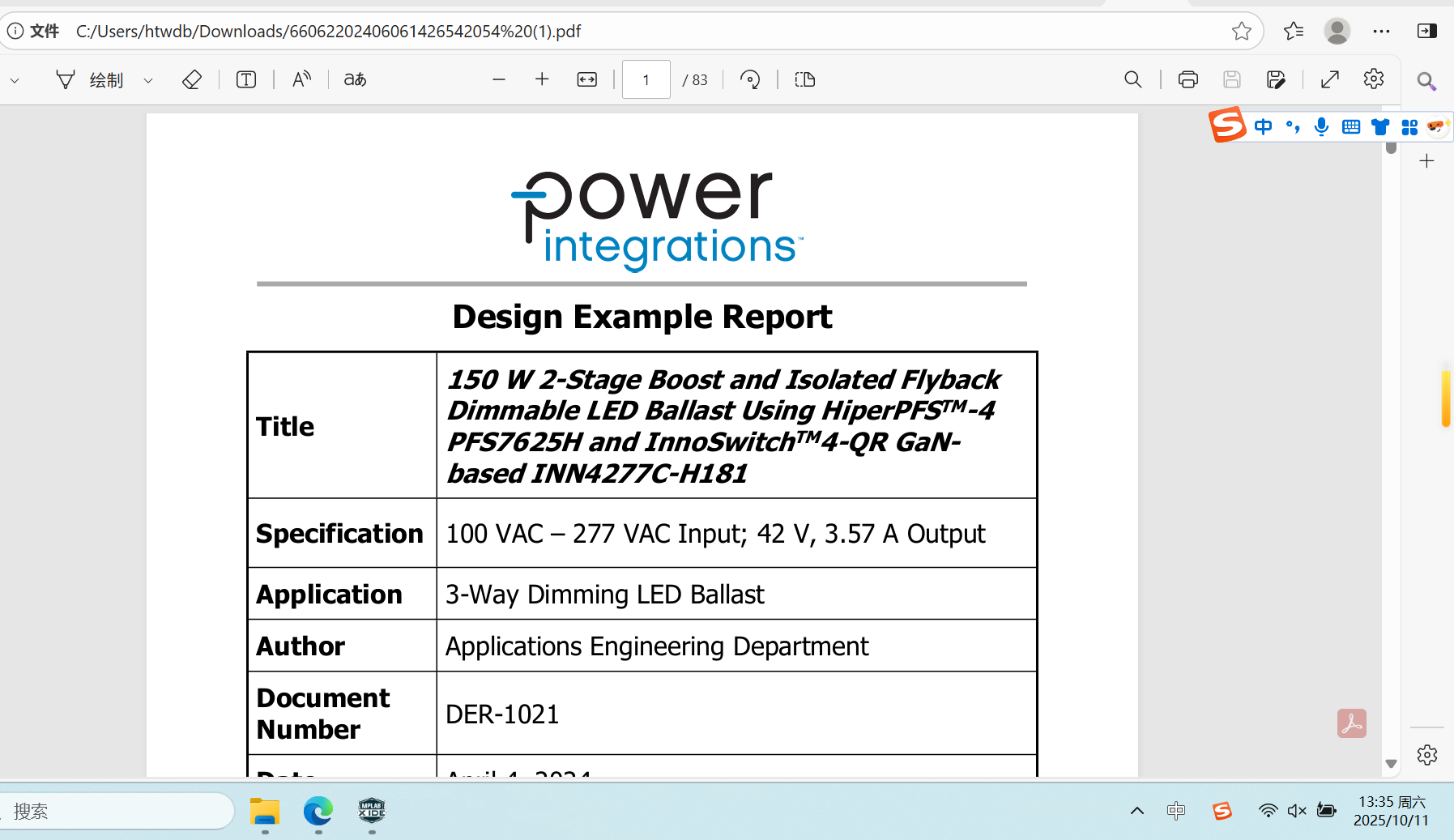Toggle the page view layout icon
This screenshot has height=840, width=1454.
point(805,79)
